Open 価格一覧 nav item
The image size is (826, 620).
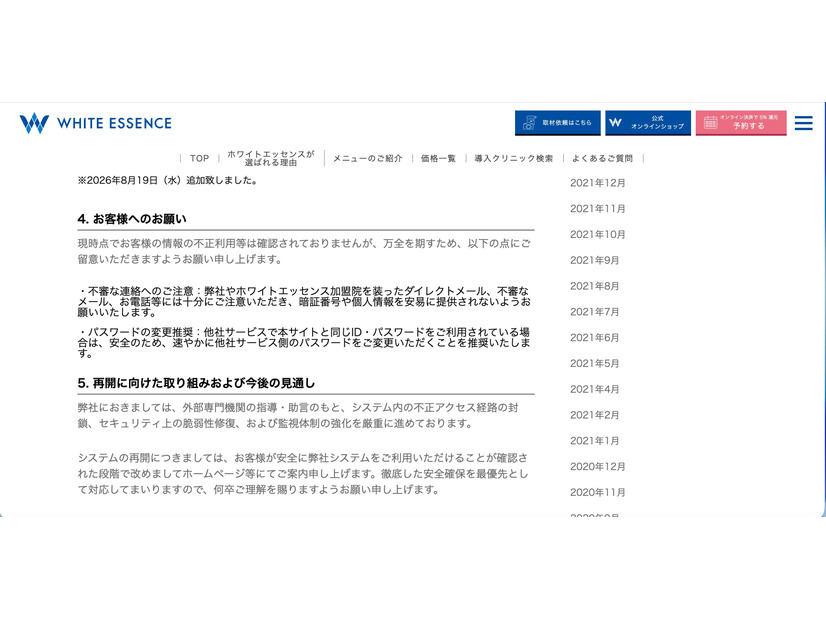[x=438, y=158]
